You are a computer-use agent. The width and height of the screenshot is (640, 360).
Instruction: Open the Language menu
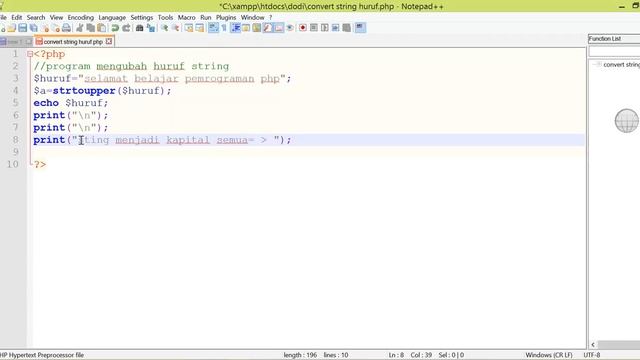[x=112, y=18]
